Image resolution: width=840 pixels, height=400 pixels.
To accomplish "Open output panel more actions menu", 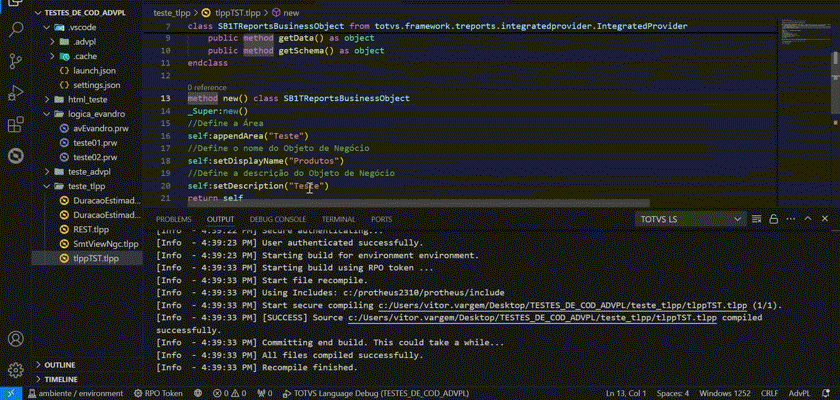I will point(791,219).
